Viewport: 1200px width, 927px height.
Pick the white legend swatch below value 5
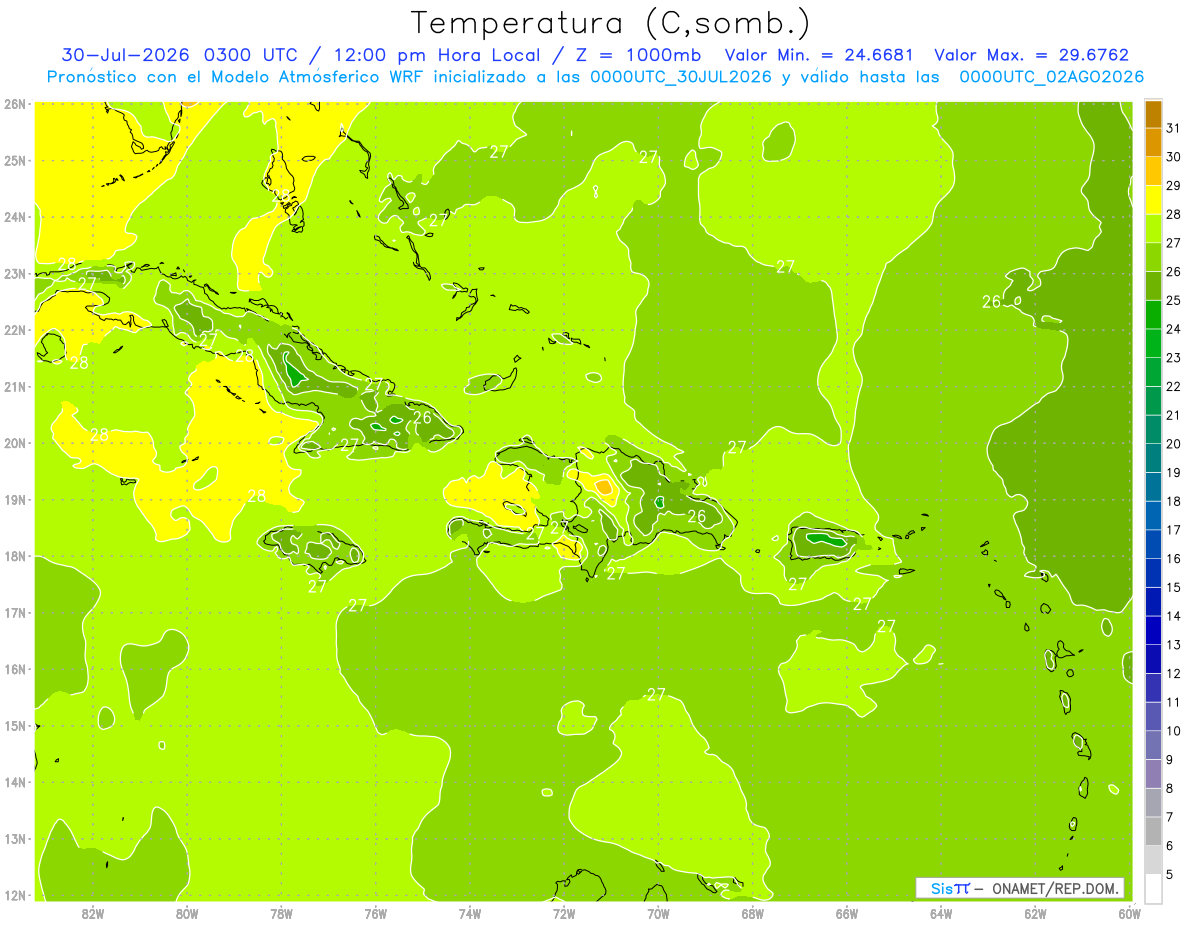[x=1153, y=888]
